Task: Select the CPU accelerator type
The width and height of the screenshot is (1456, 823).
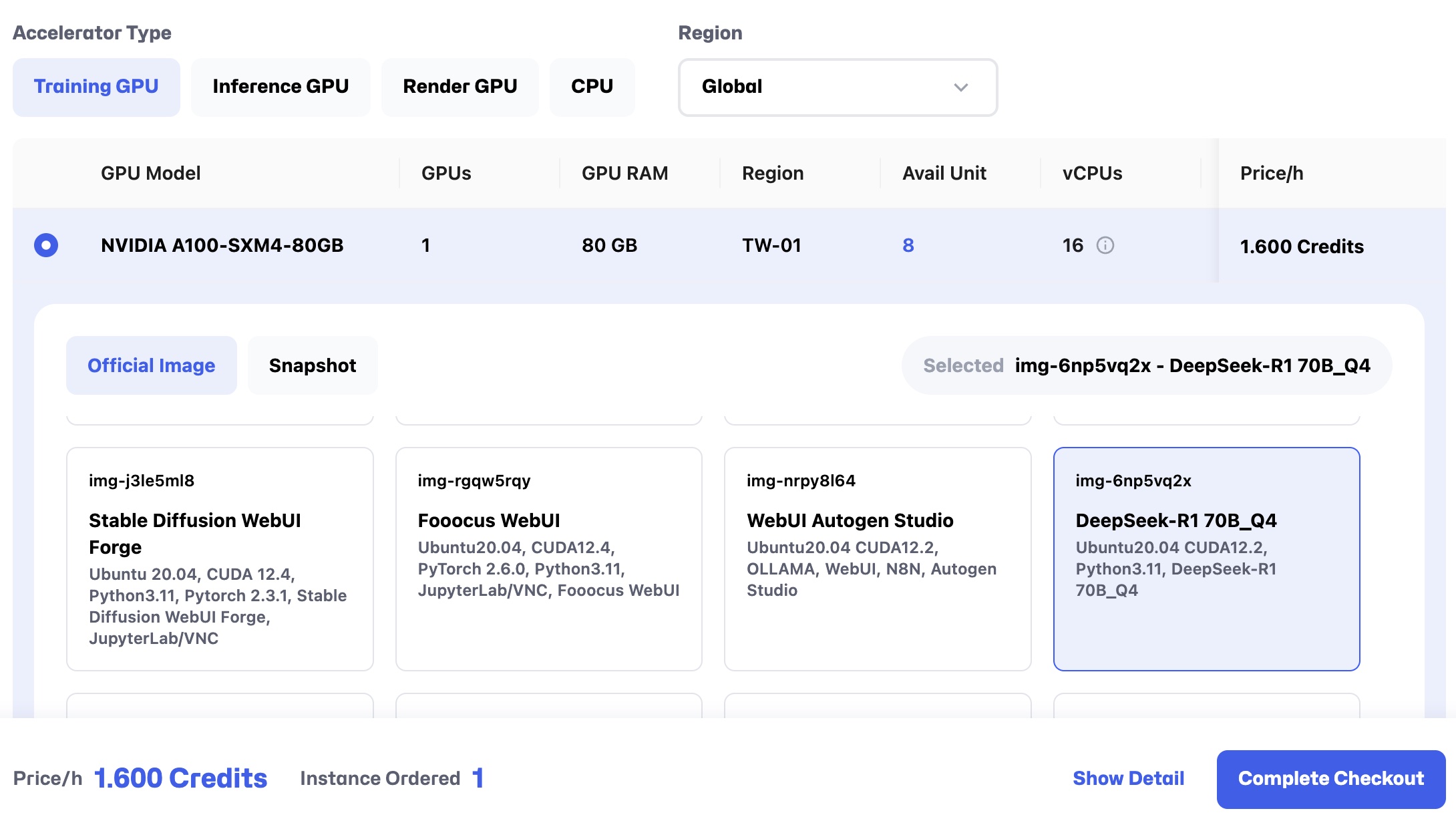Action: tap(592, 87)
